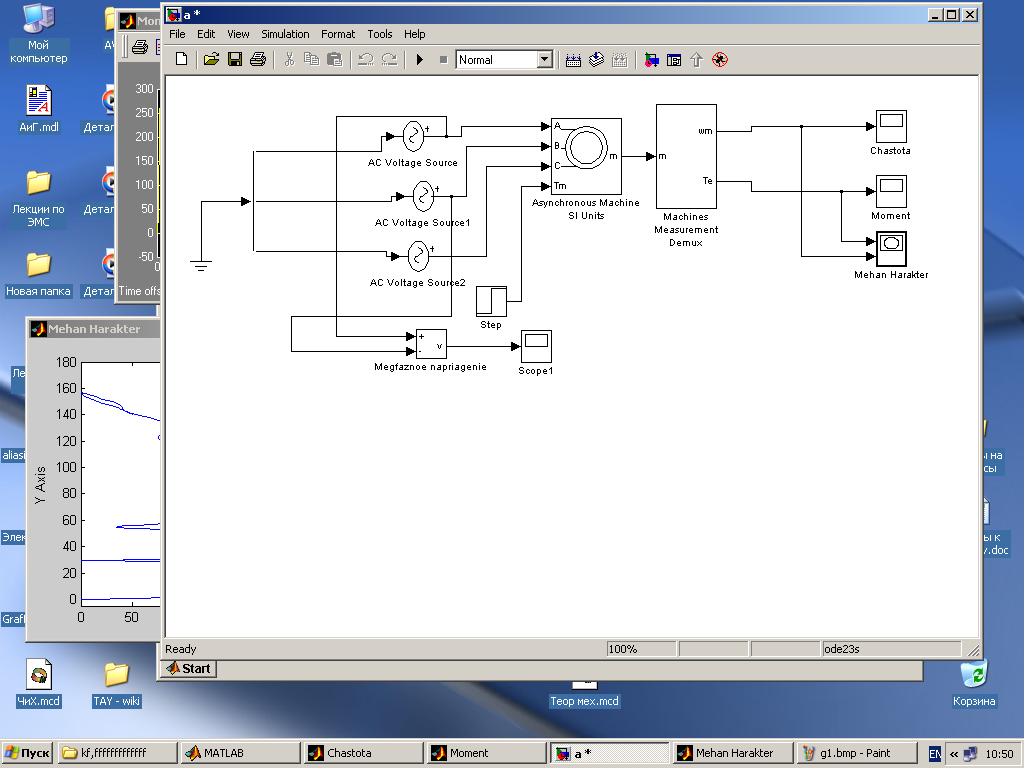Copy the selected blocks
This screenshot has width=1024, height=768.
pyautogui.click(x=312, y=59)
